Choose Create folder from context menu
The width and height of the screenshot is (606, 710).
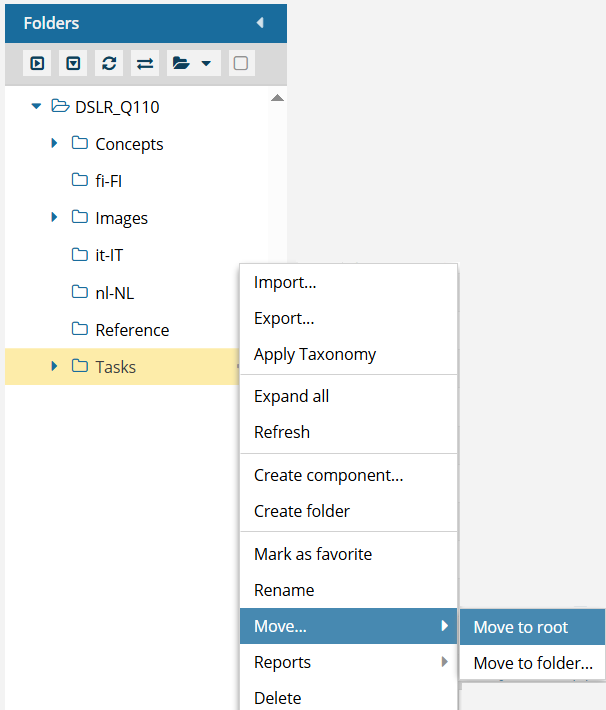348,511
